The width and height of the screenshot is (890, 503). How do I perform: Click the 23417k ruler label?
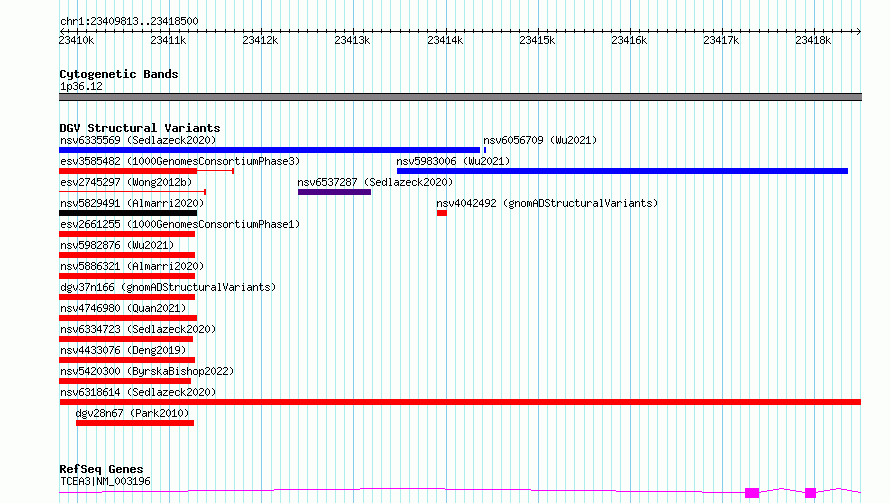click(x=721, y=40)
